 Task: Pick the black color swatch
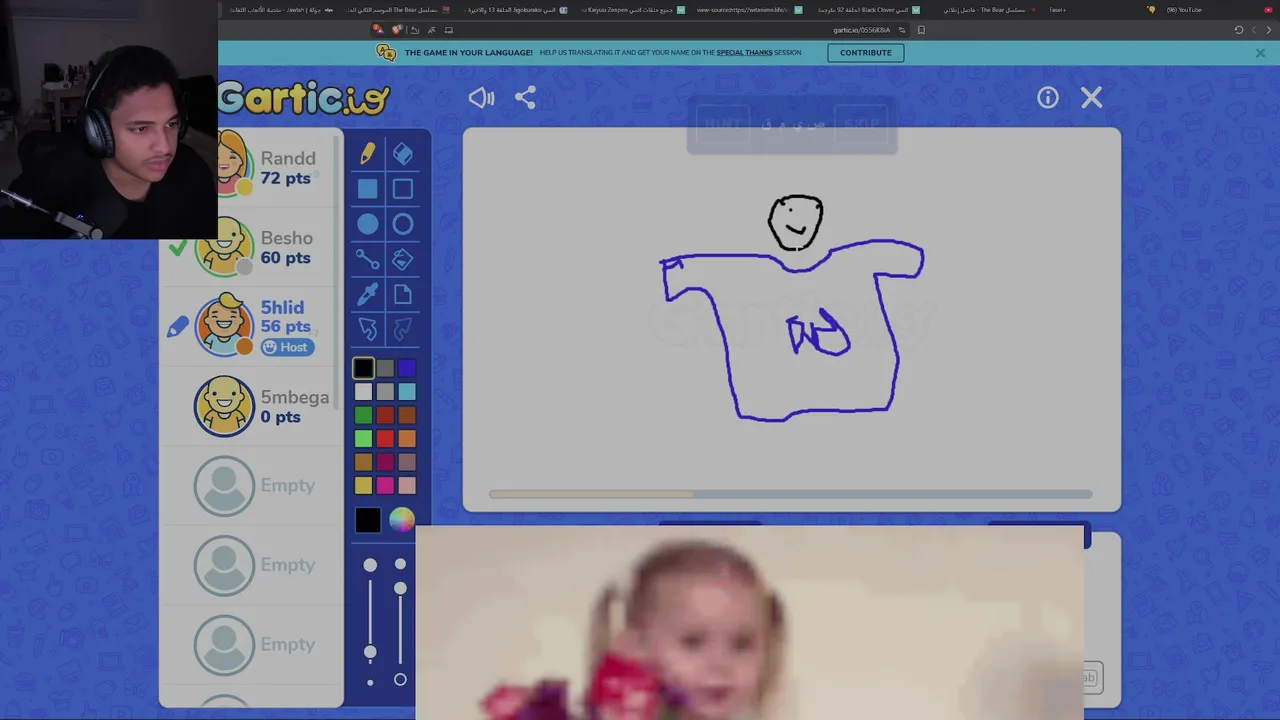pos(363,369)
